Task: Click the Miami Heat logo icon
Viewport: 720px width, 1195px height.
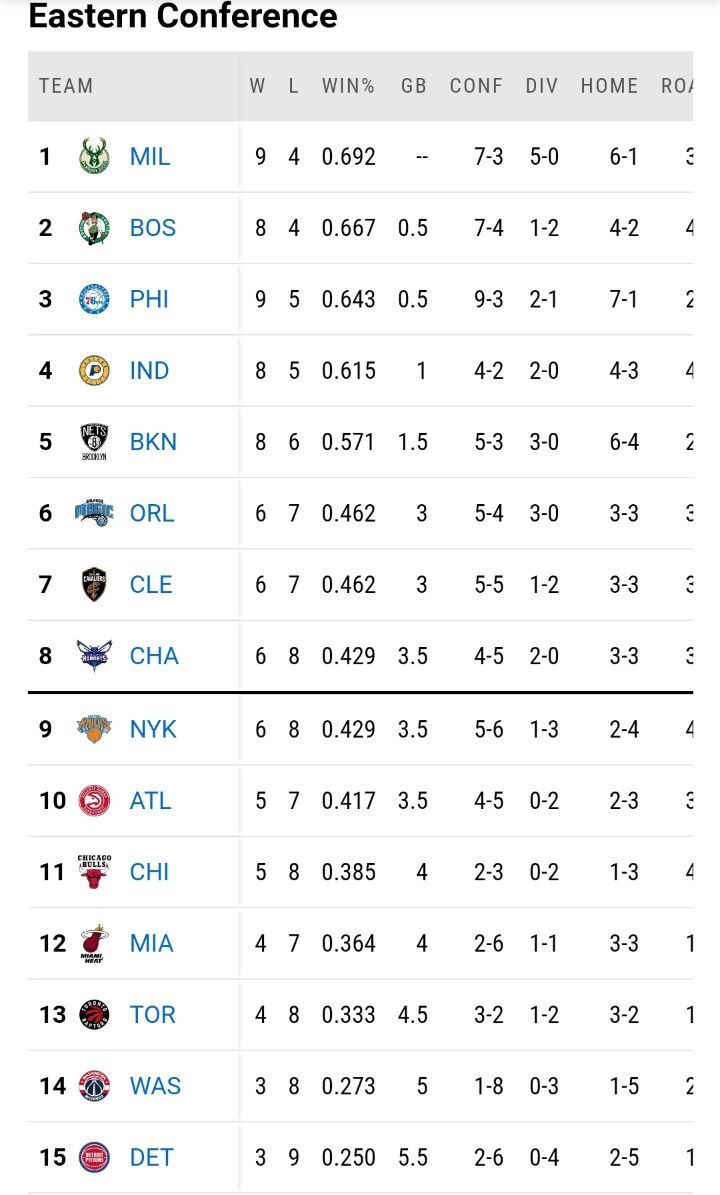Action: 94,943
